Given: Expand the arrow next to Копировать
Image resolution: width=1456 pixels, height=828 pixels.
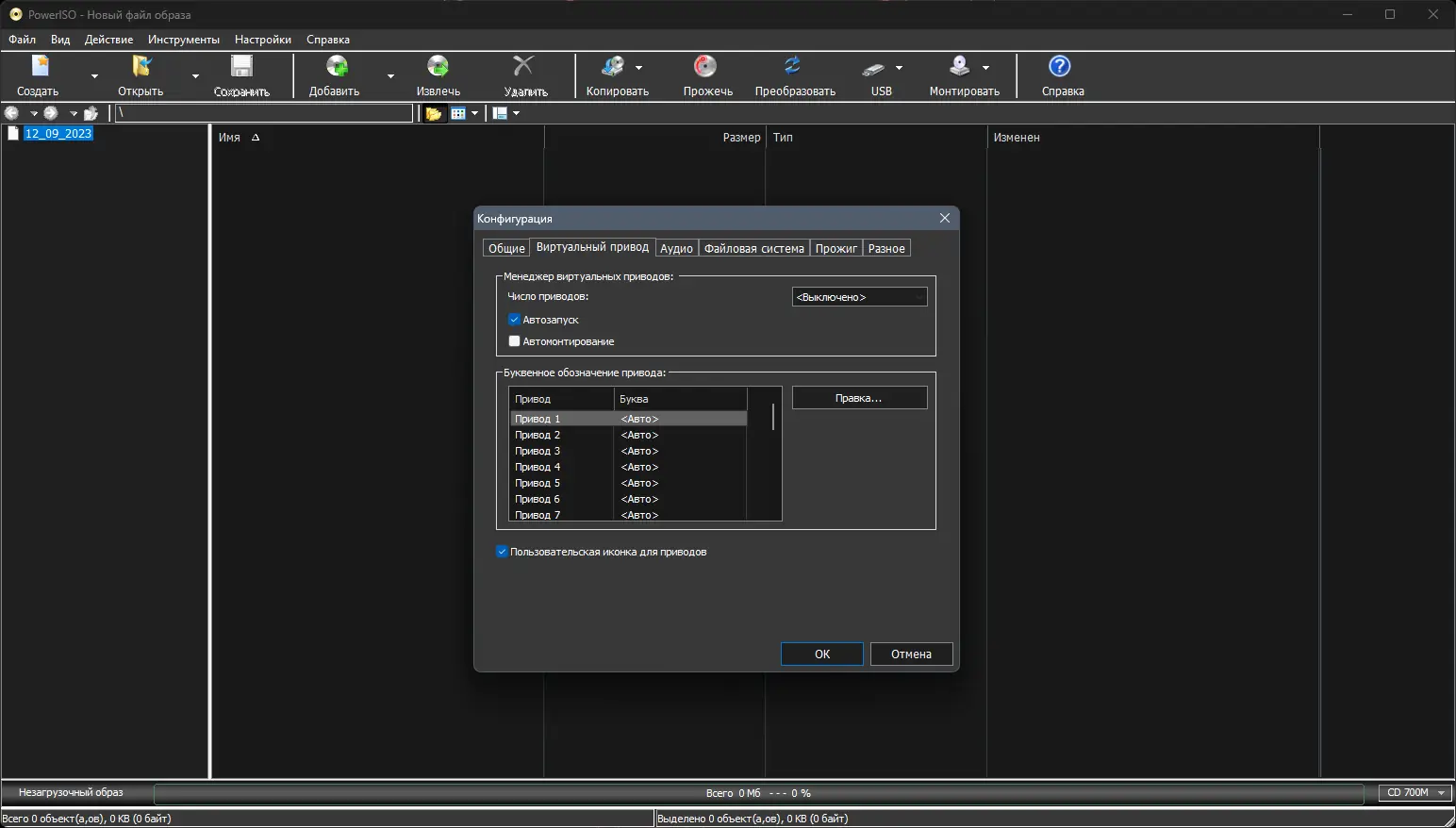Looking at the screenshot, I should pyautogui.click(x=639, y=68).
